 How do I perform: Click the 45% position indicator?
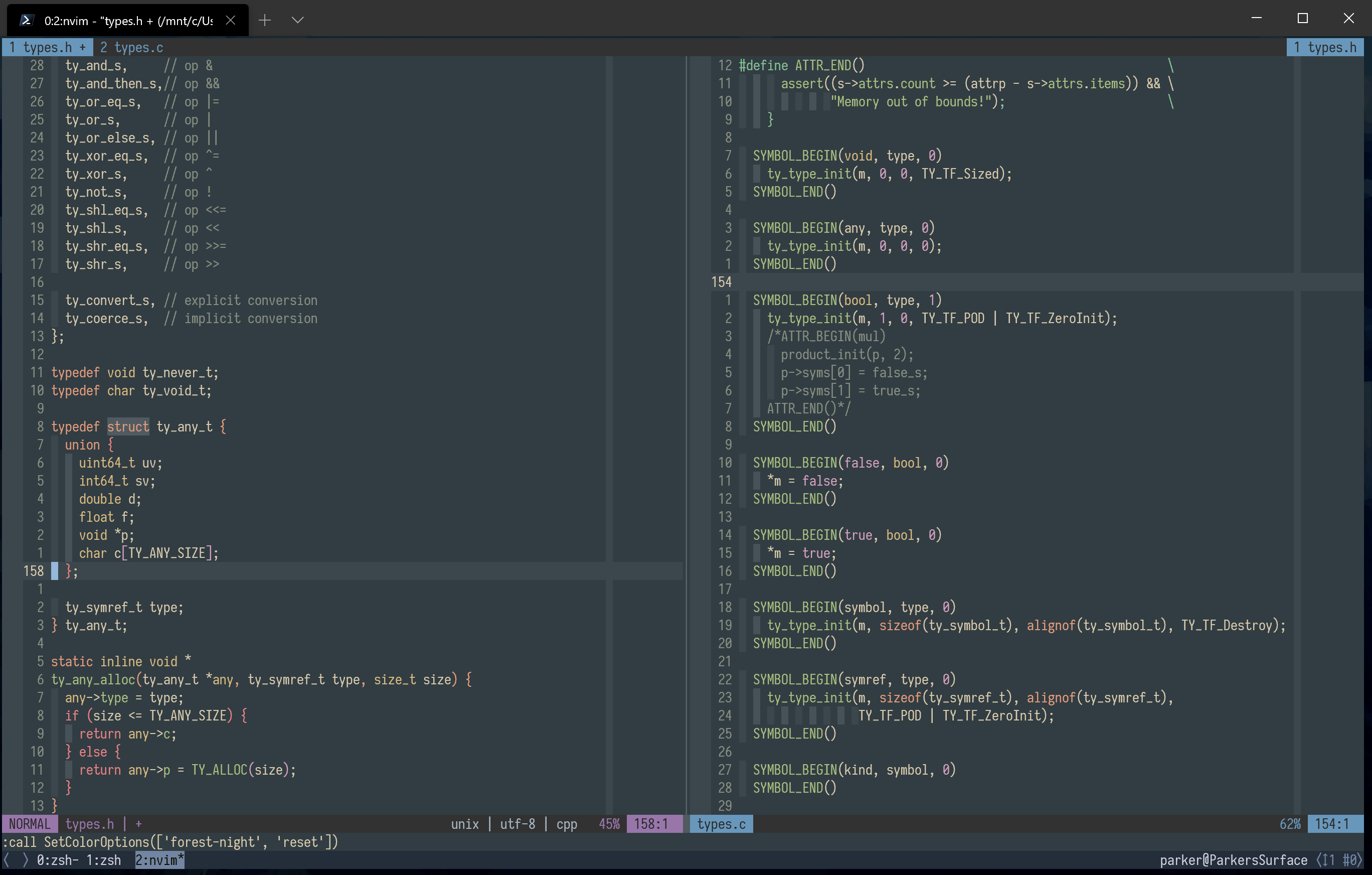pyautogui.click(x=609, y=824)
